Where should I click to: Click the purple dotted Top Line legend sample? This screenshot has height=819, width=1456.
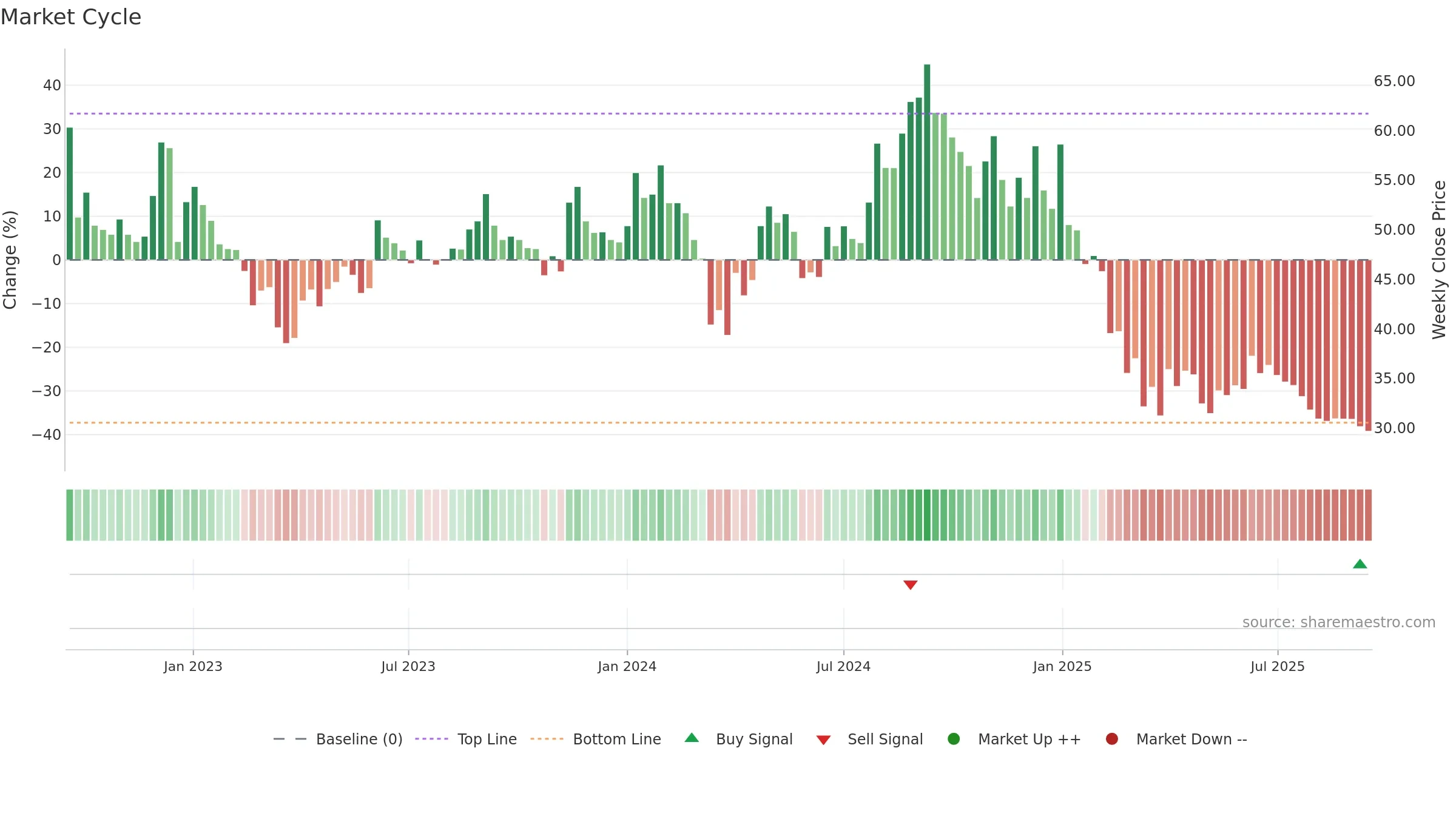click(431, 739)
